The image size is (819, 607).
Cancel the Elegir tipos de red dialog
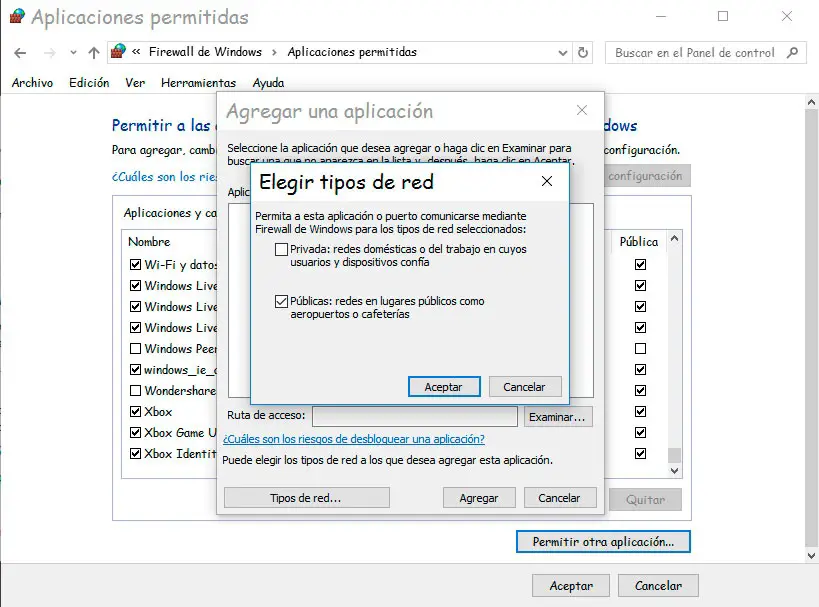(525, 387)
